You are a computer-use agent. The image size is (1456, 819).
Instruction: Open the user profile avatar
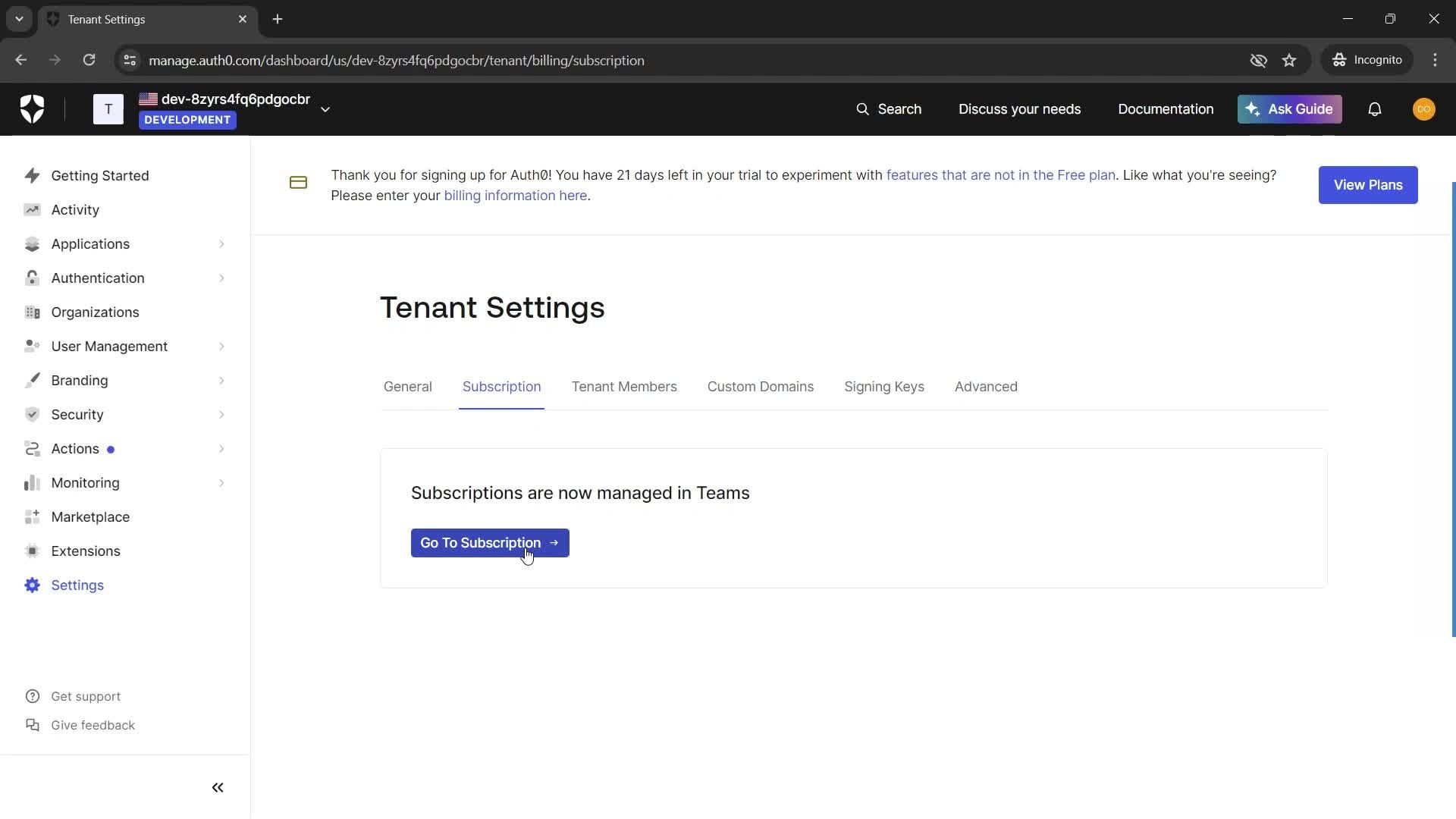click(1424, 109)
